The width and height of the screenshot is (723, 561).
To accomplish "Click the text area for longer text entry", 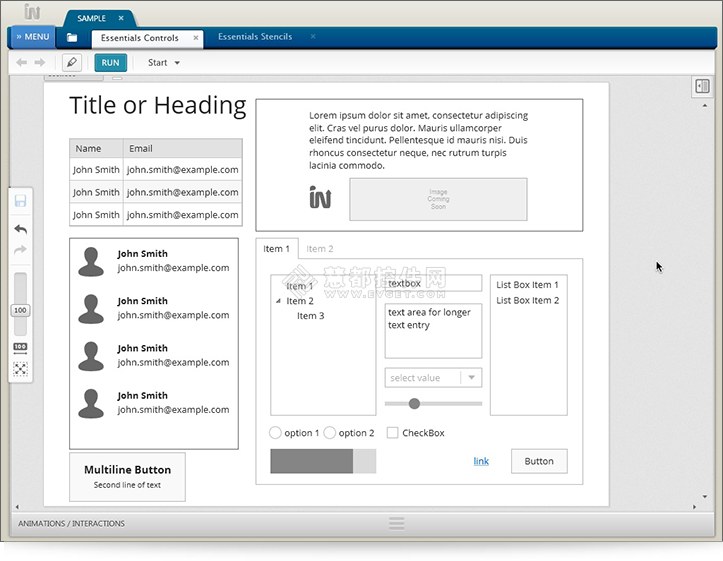I will coord(433,331).
